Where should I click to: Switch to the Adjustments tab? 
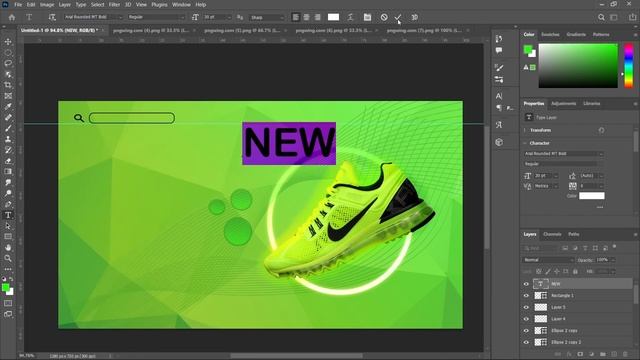[x=564, y=104]
